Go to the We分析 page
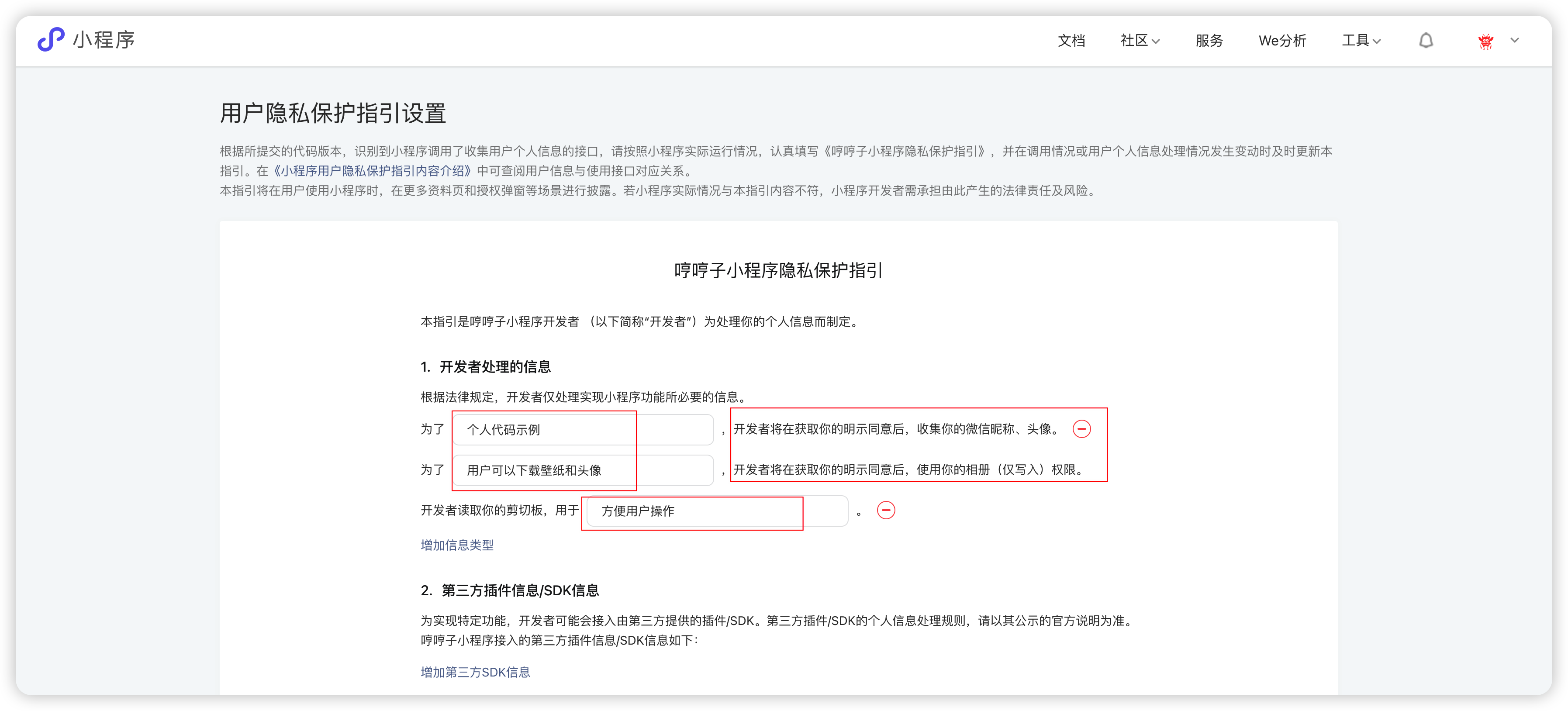The height and width of the screenshot is (711, 1568). 1282,41
